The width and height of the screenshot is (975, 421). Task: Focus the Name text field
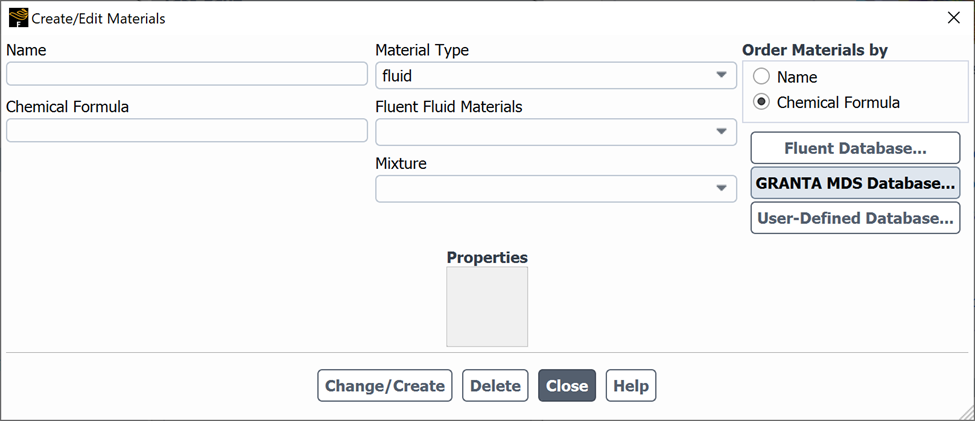click(187, 73)
